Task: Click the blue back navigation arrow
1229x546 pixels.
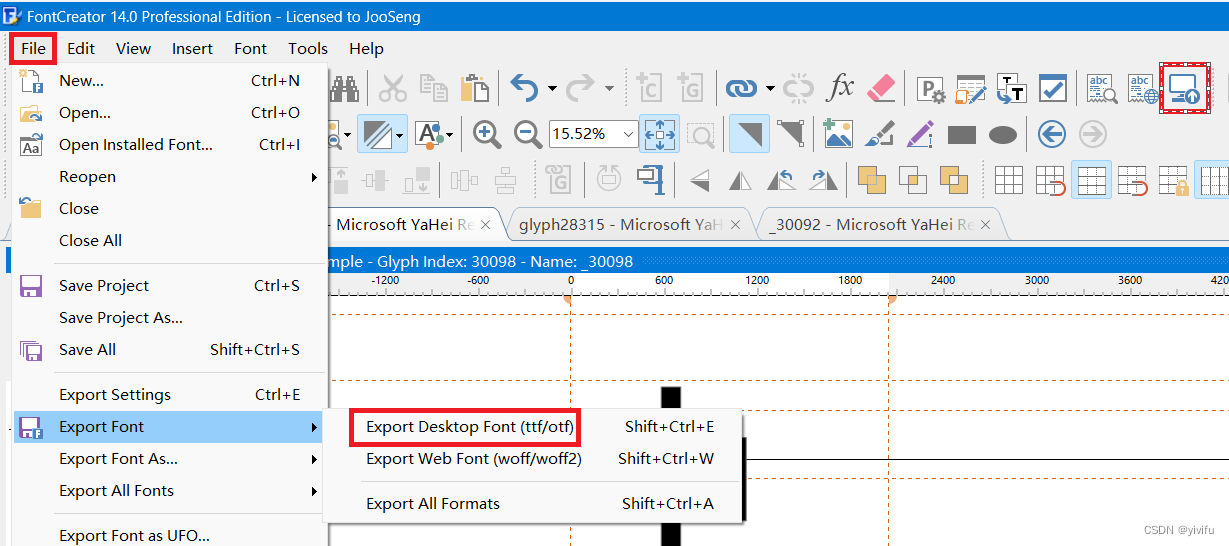Action: tap(1051, 133)
